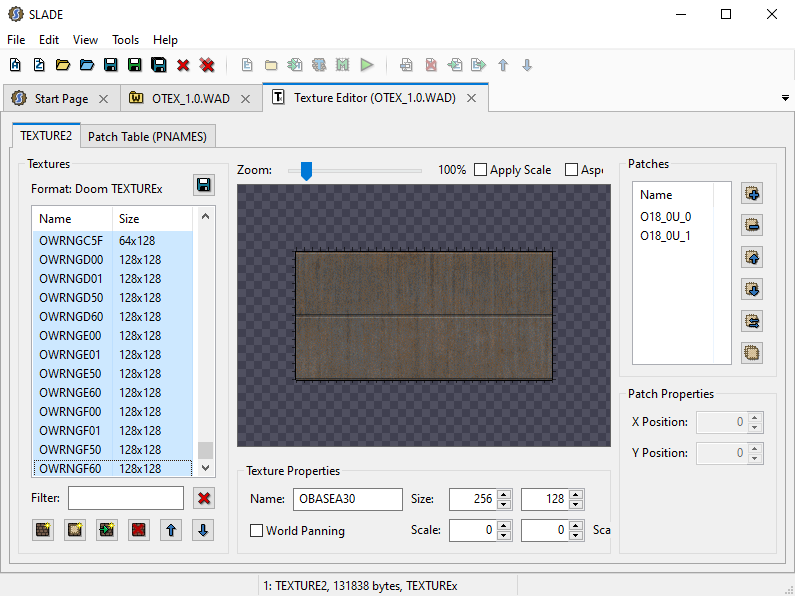Check the Aspect ratio checkbox
This screenshot has width=795, height=596.
[x=573, y=170]
